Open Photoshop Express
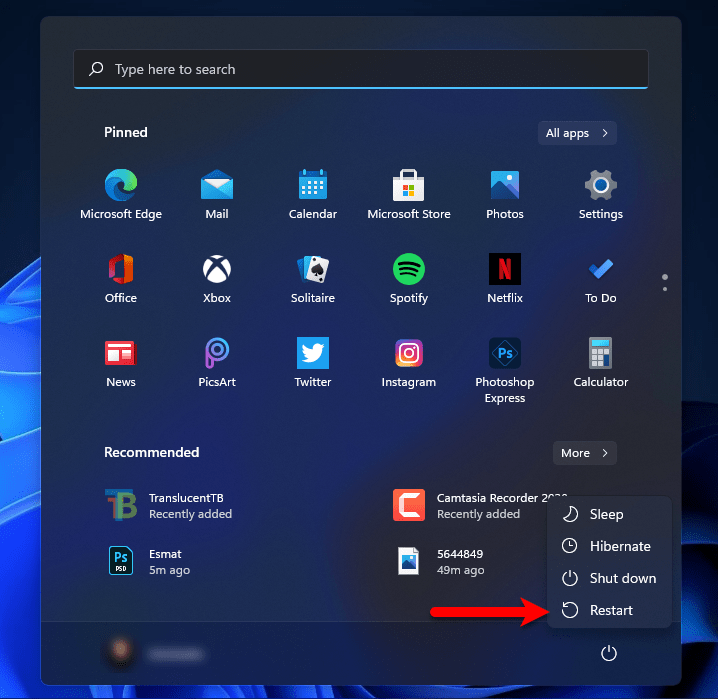718x699 pixels. coord(505,370)
